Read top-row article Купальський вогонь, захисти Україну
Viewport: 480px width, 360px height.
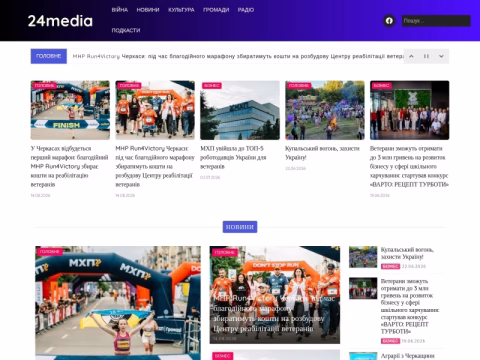coord(322,153)
